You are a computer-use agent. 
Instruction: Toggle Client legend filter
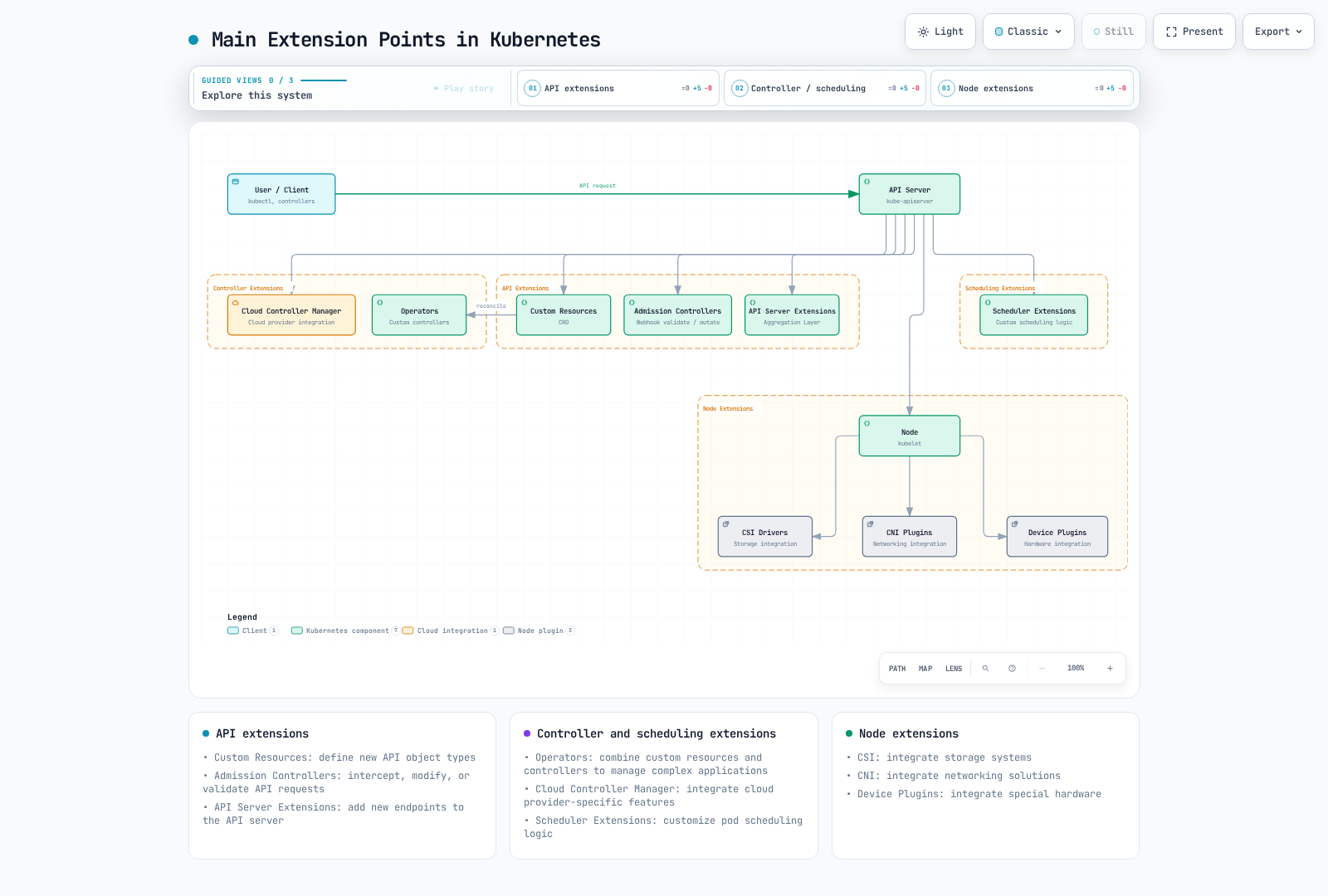tap(252, 631)
